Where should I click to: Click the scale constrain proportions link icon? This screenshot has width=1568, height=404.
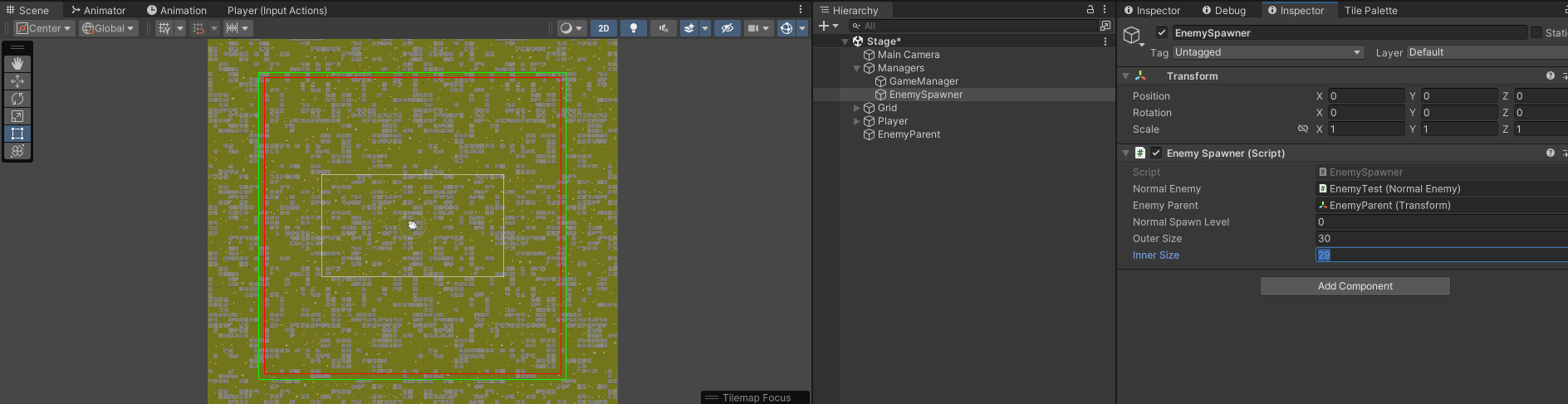pyautogui.click(x=1302, y=129)
